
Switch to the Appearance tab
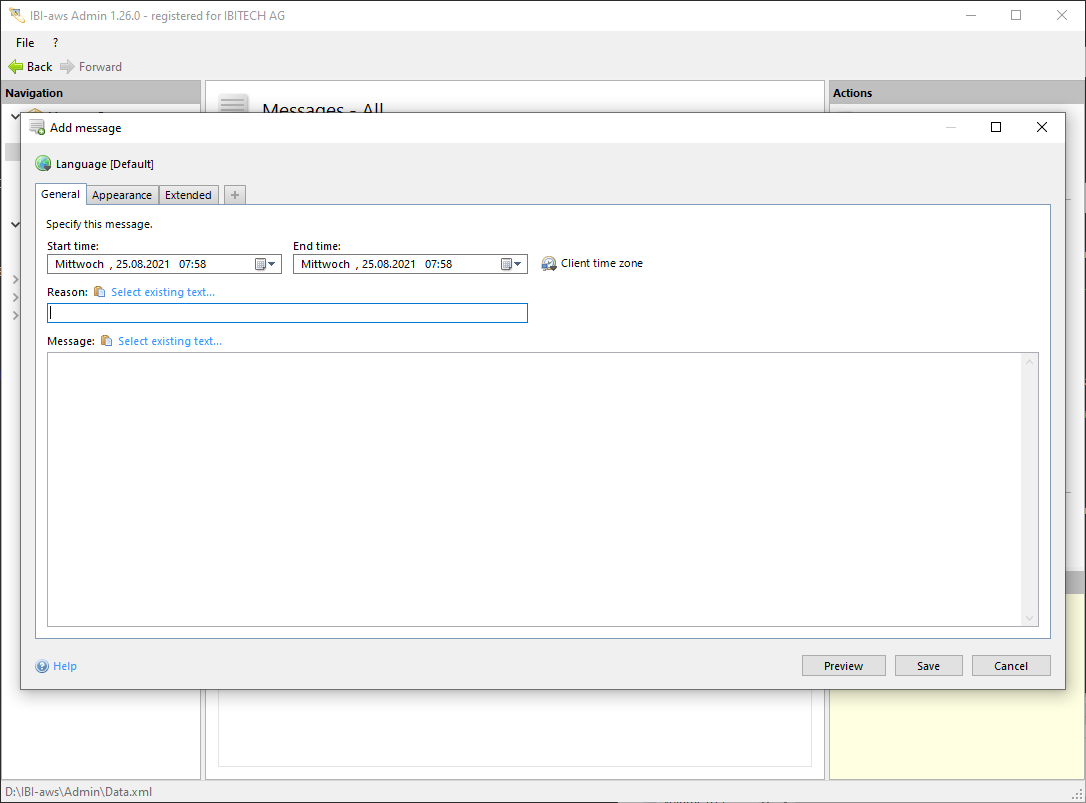[122, 195]
